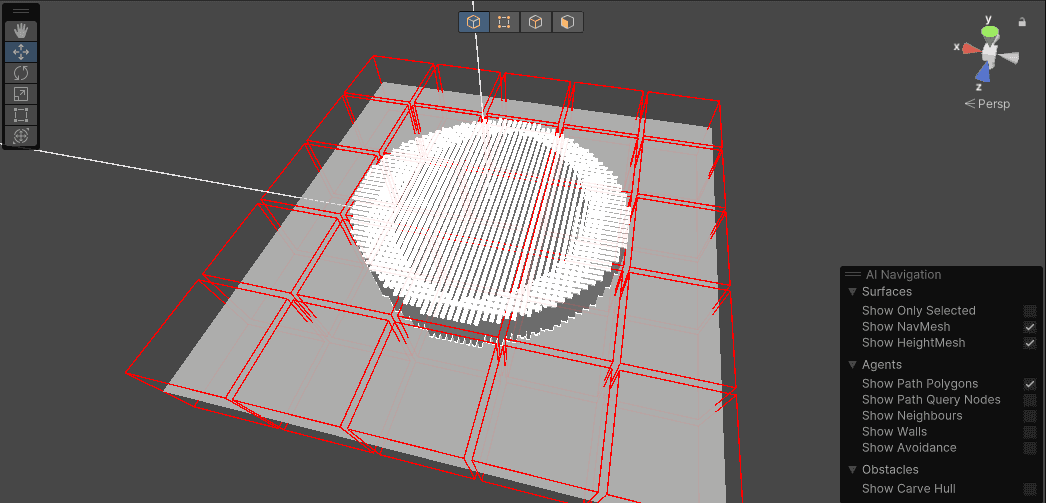Image resolution: width=1046 pixels, height=503 pixels.
Task: Toggle the scene gizmo rotation lock
Action: (1021, 21)
